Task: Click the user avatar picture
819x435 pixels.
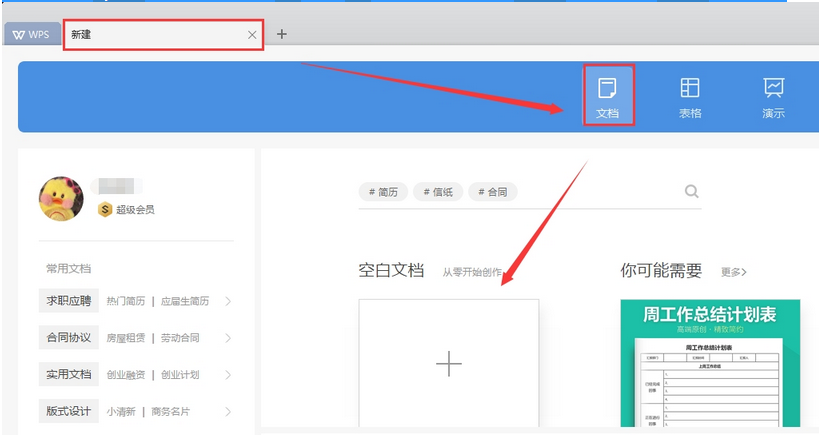Action: click(x=61, y=199)
